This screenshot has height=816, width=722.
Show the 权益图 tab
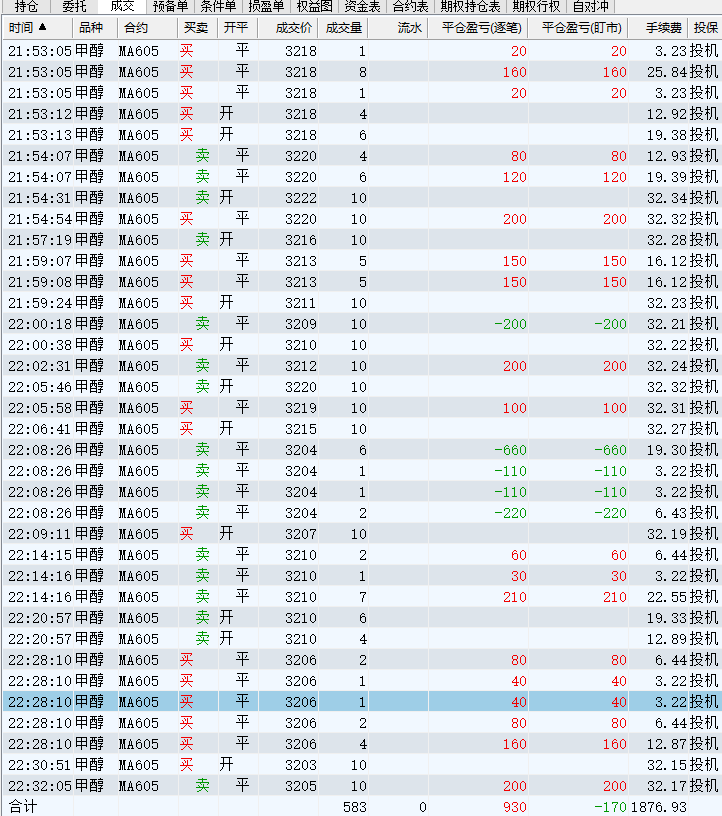pos(314,6)
